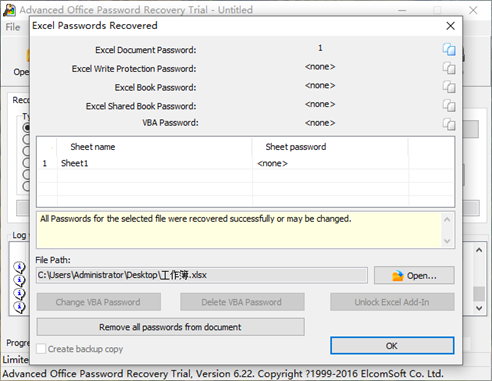
Task: Click the folder icon on the Open button
Action: (397, 276)
